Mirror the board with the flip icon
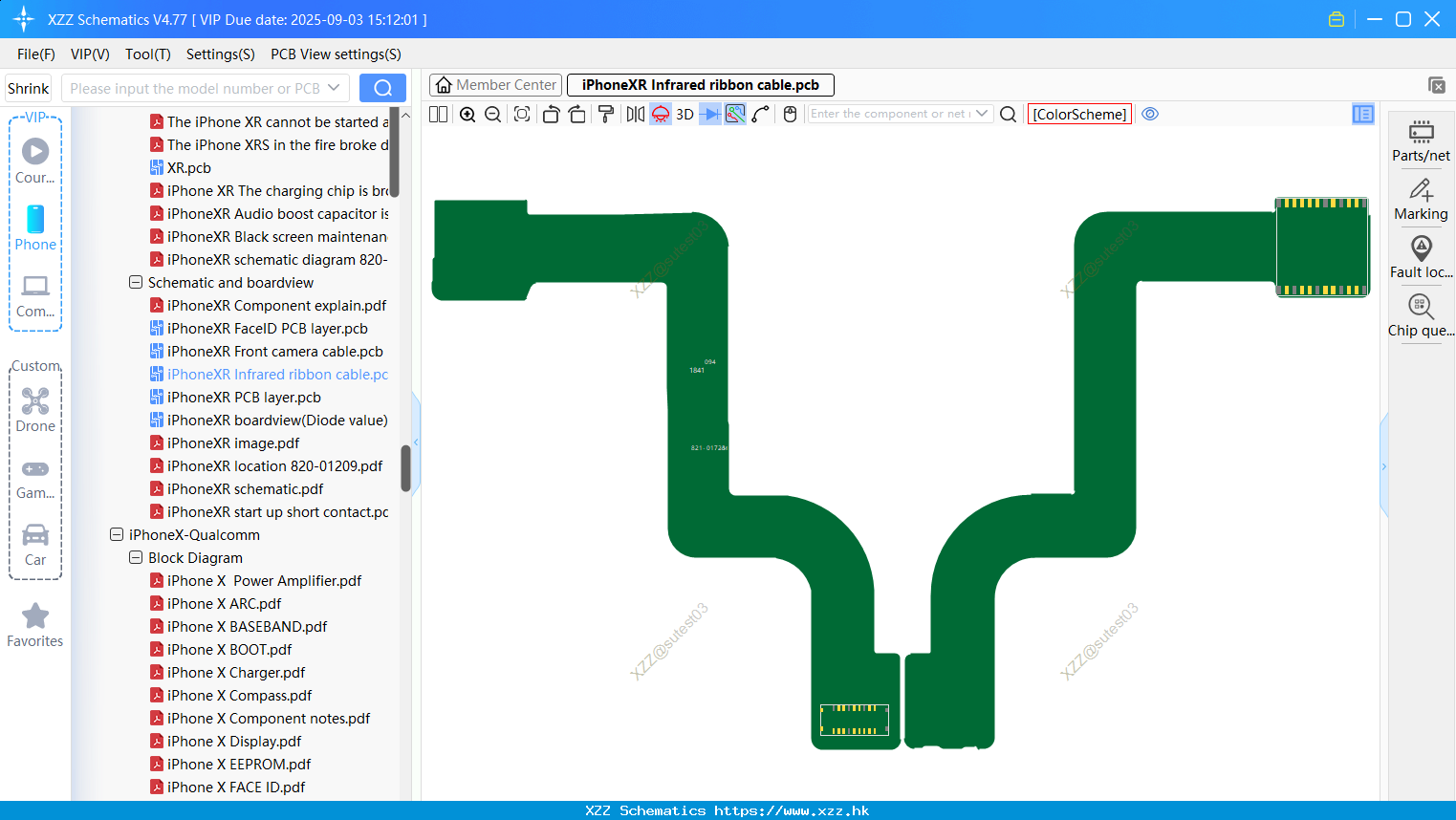 click(635, 114)
